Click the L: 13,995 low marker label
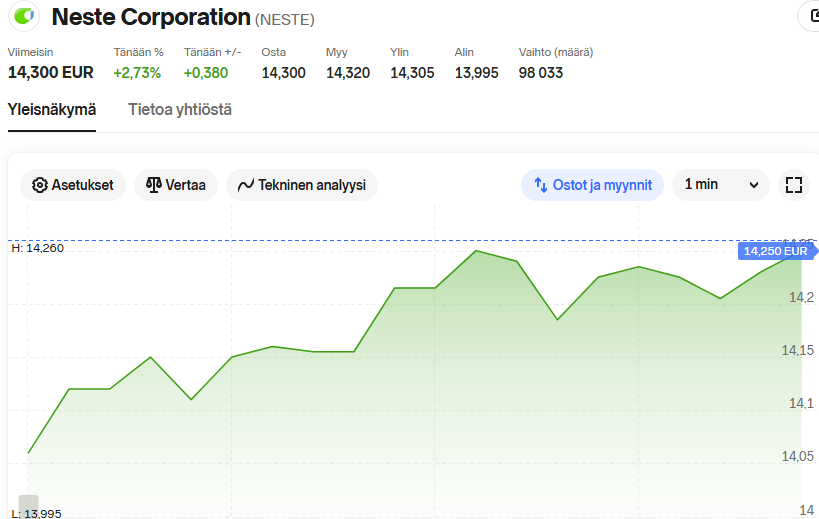The image size is (819, 519). (36, 513)
